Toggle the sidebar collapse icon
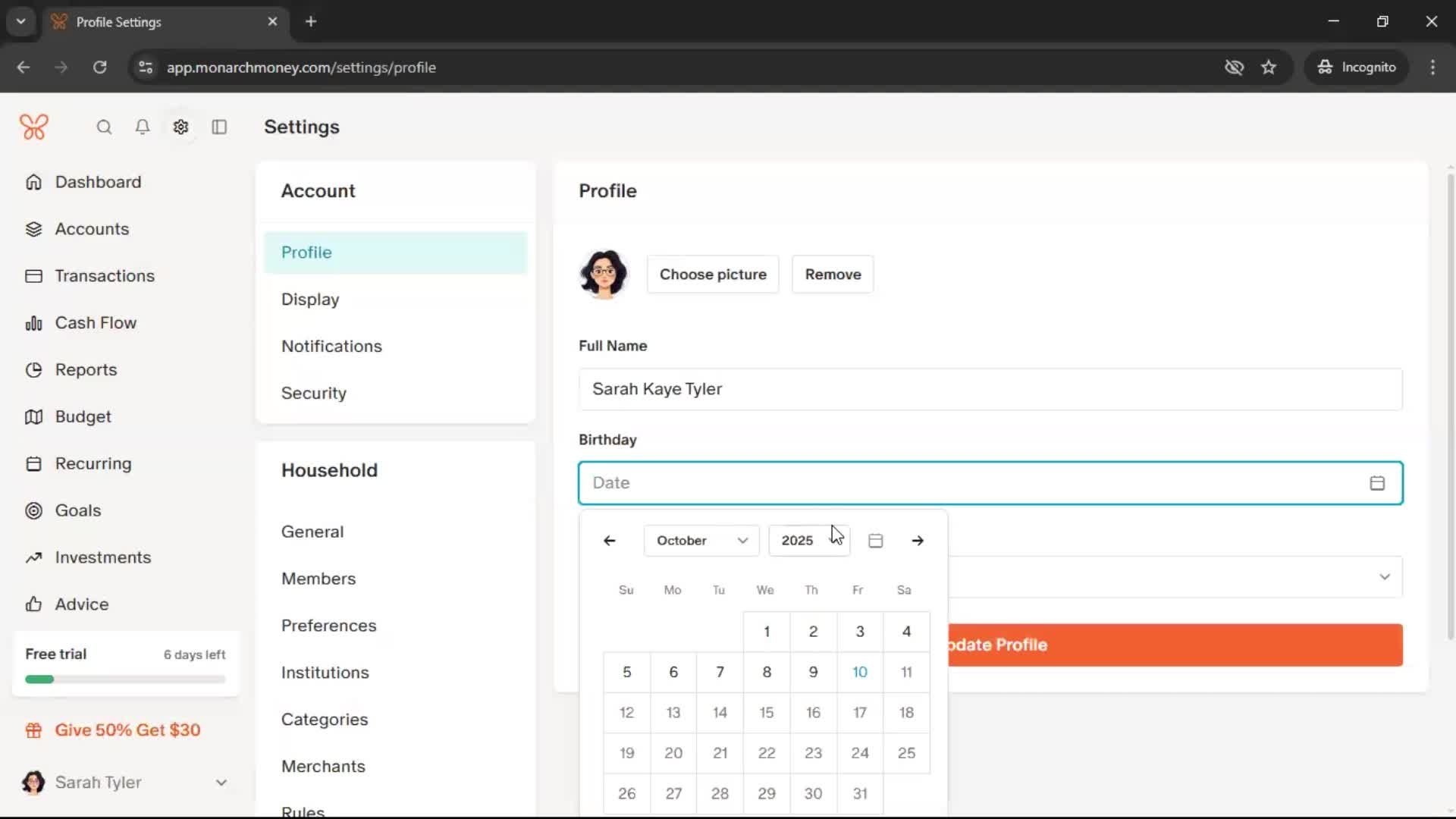The image size is (1456, 819). tap(219, 127)
